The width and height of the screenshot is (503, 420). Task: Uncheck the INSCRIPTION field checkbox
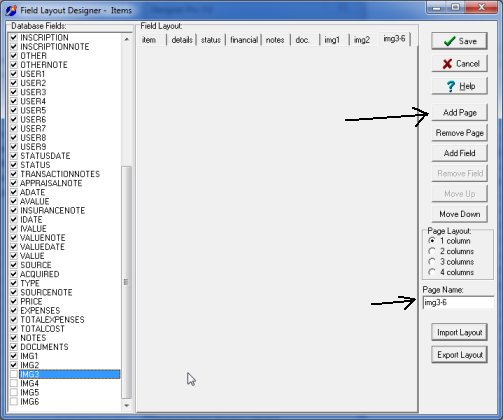(x=14, y=37)
